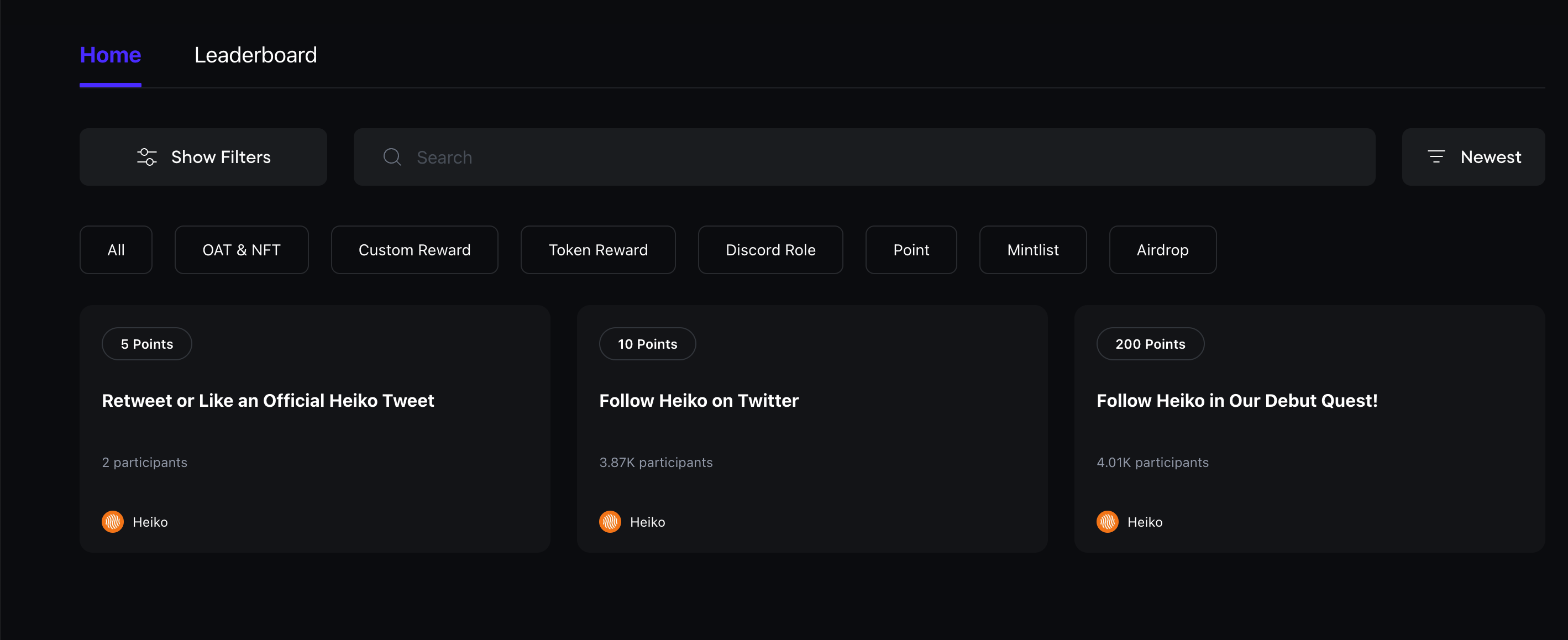1568x640 pixels.
Task: Click the magnifier search icon
Action: [x=392, y=157]
